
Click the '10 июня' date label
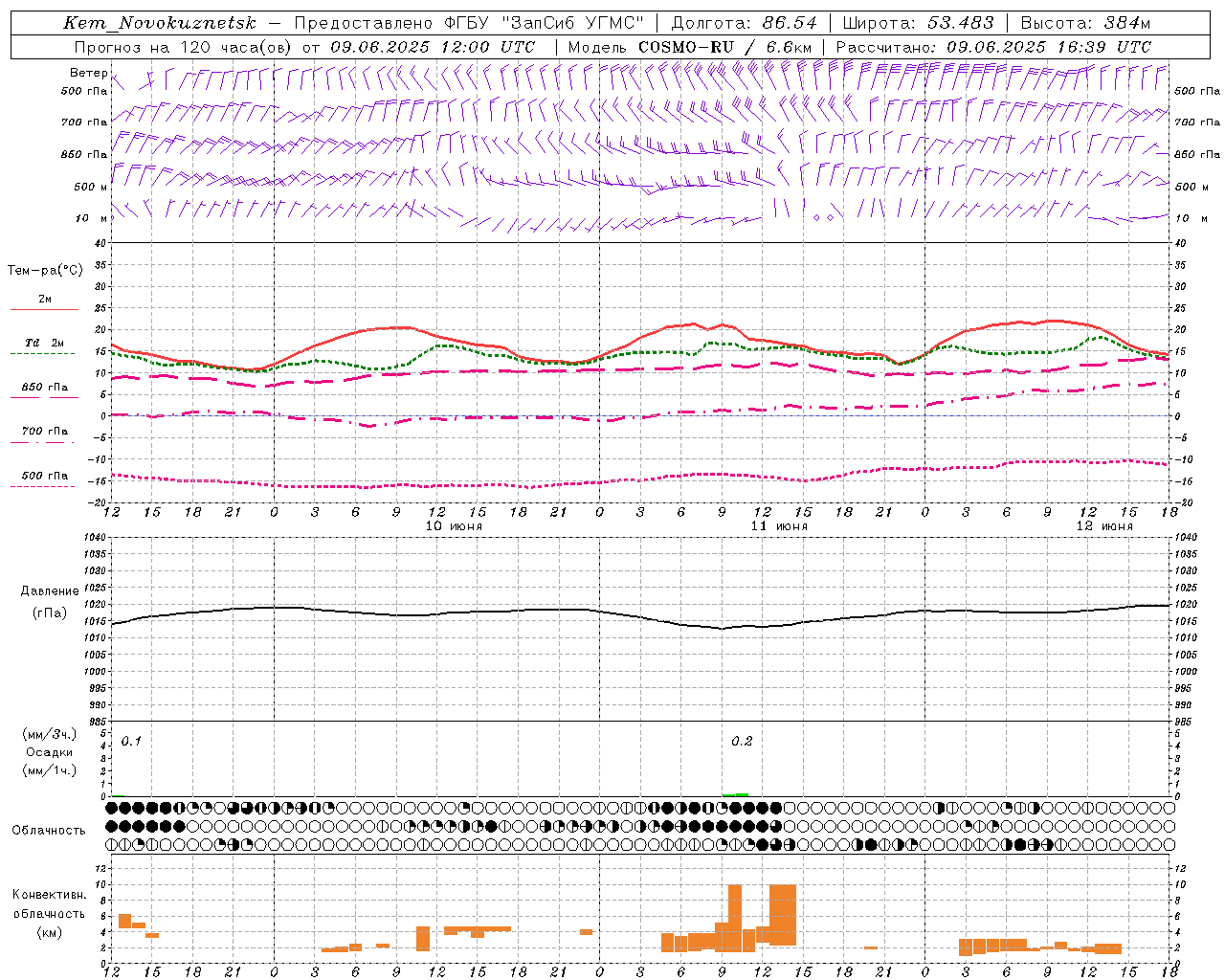(x=454, y=526)
